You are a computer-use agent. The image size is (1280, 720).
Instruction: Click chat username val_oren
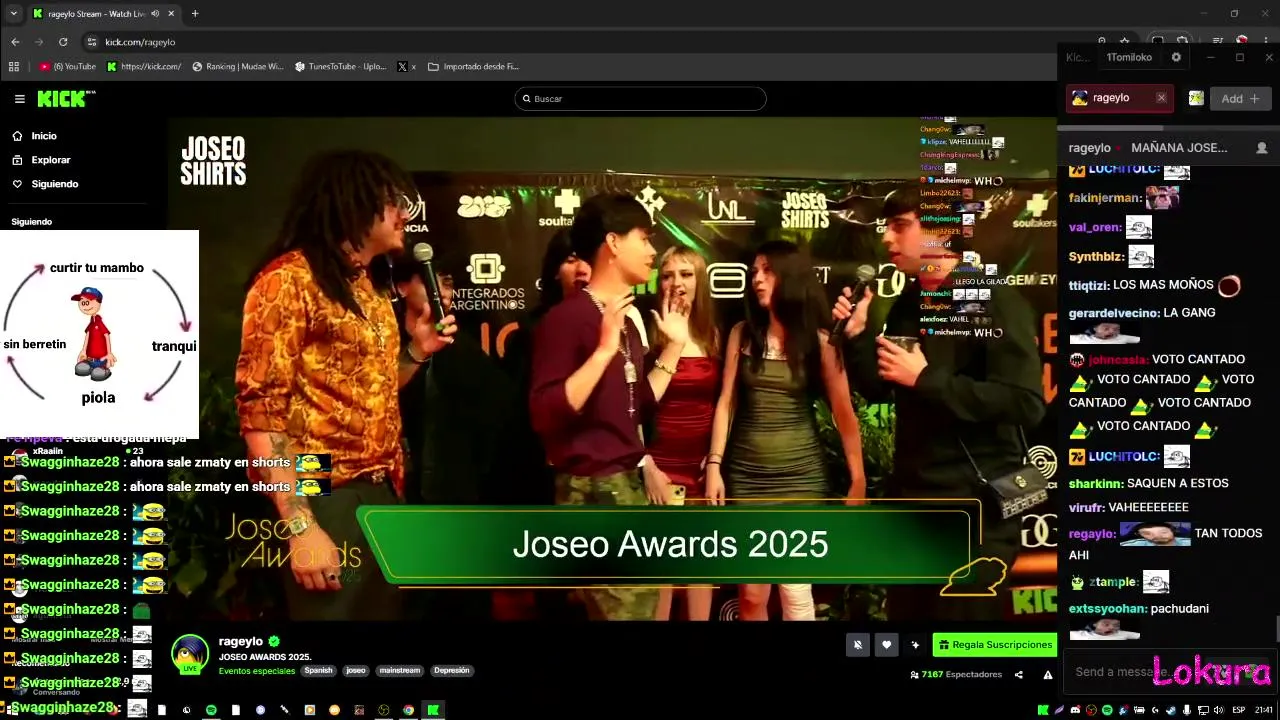tap(1094, 227)
